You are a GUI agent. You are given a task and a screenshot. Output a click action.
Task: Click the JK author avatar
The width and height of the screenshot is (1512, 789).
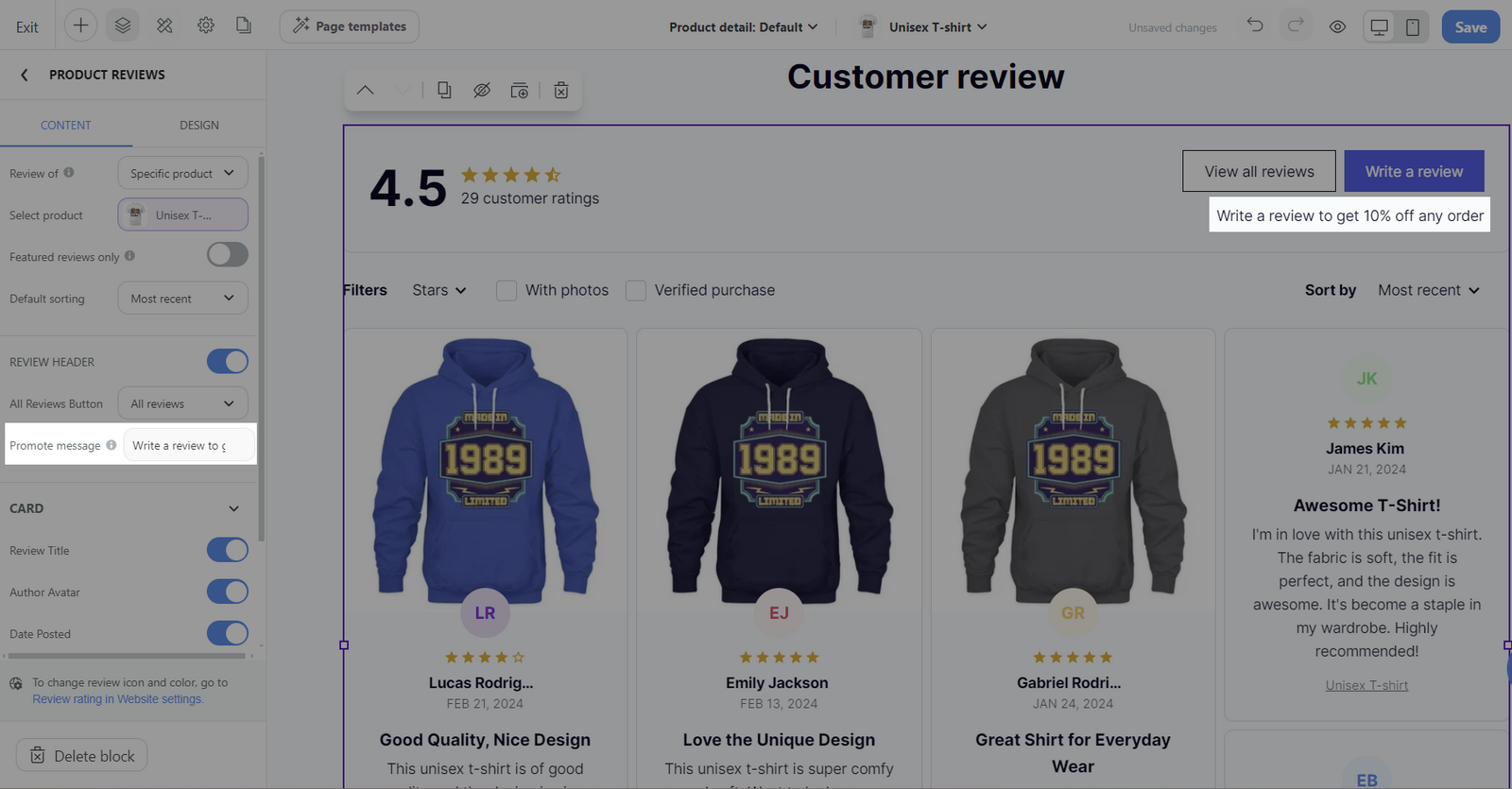tap(1366, 378)
